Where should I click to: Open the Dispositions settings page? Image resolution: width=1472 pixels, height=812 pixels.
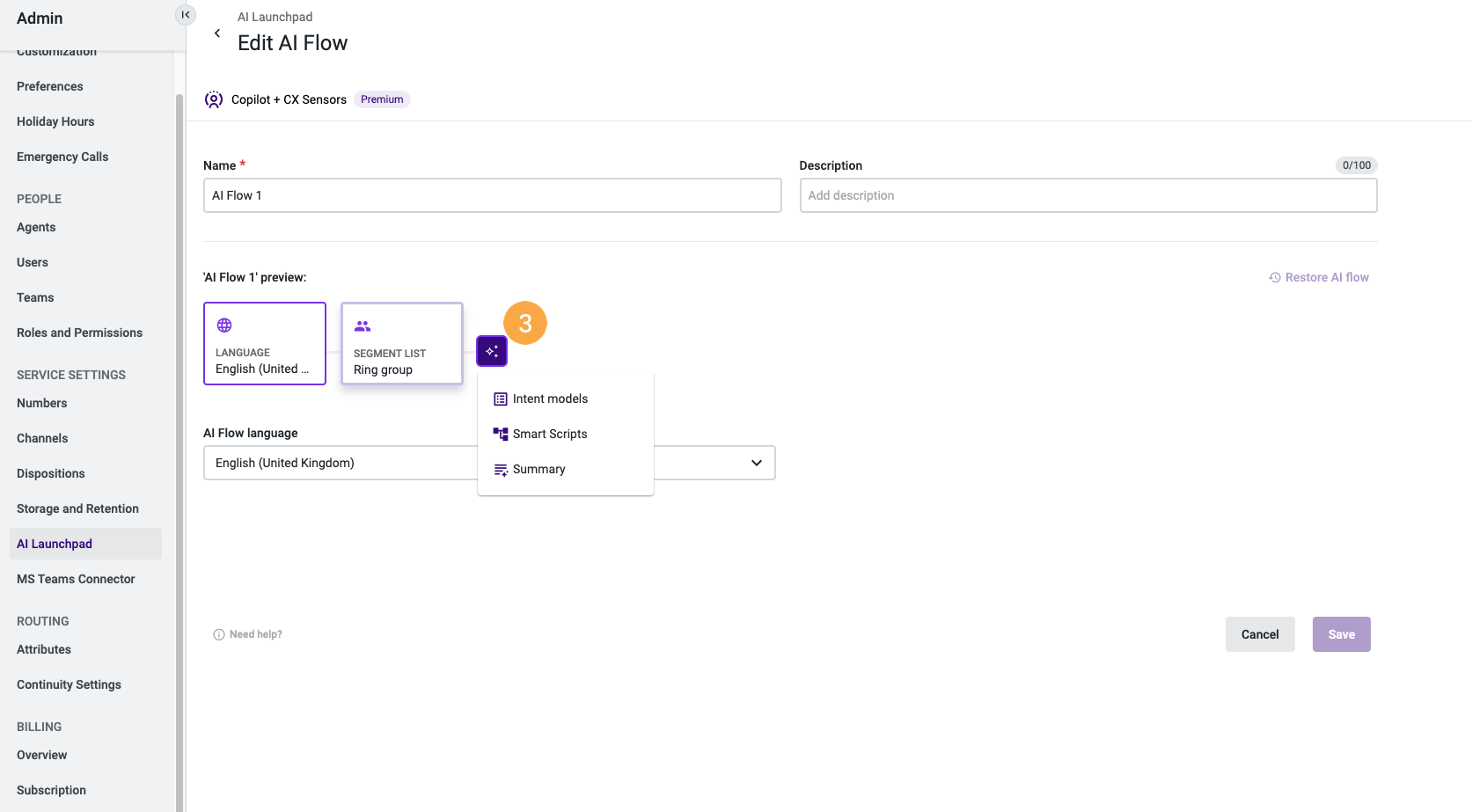point(50,473)
